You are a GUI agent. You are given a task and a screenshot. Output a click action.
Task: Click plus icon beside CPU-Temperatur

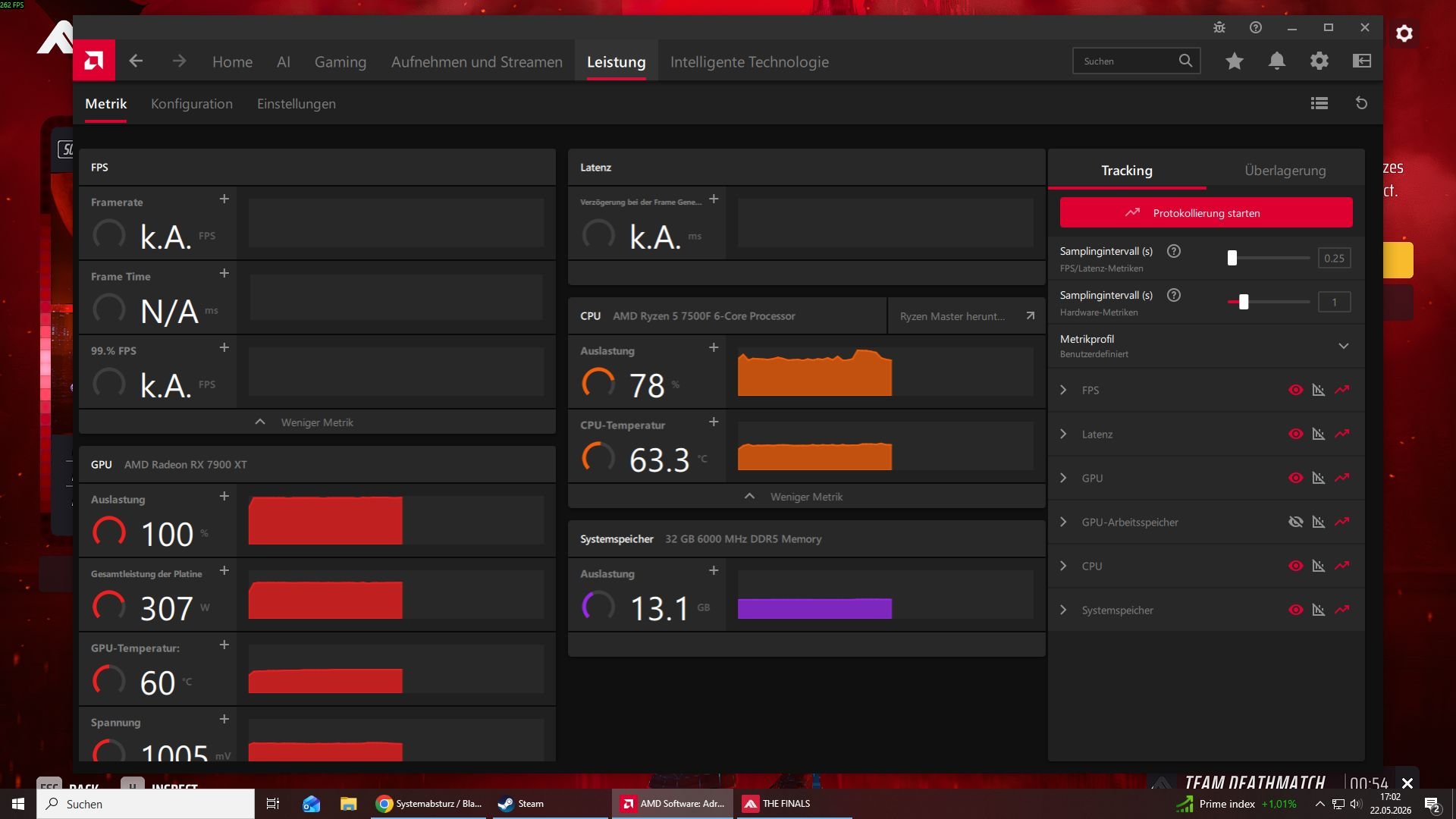(x=714, y=422)
